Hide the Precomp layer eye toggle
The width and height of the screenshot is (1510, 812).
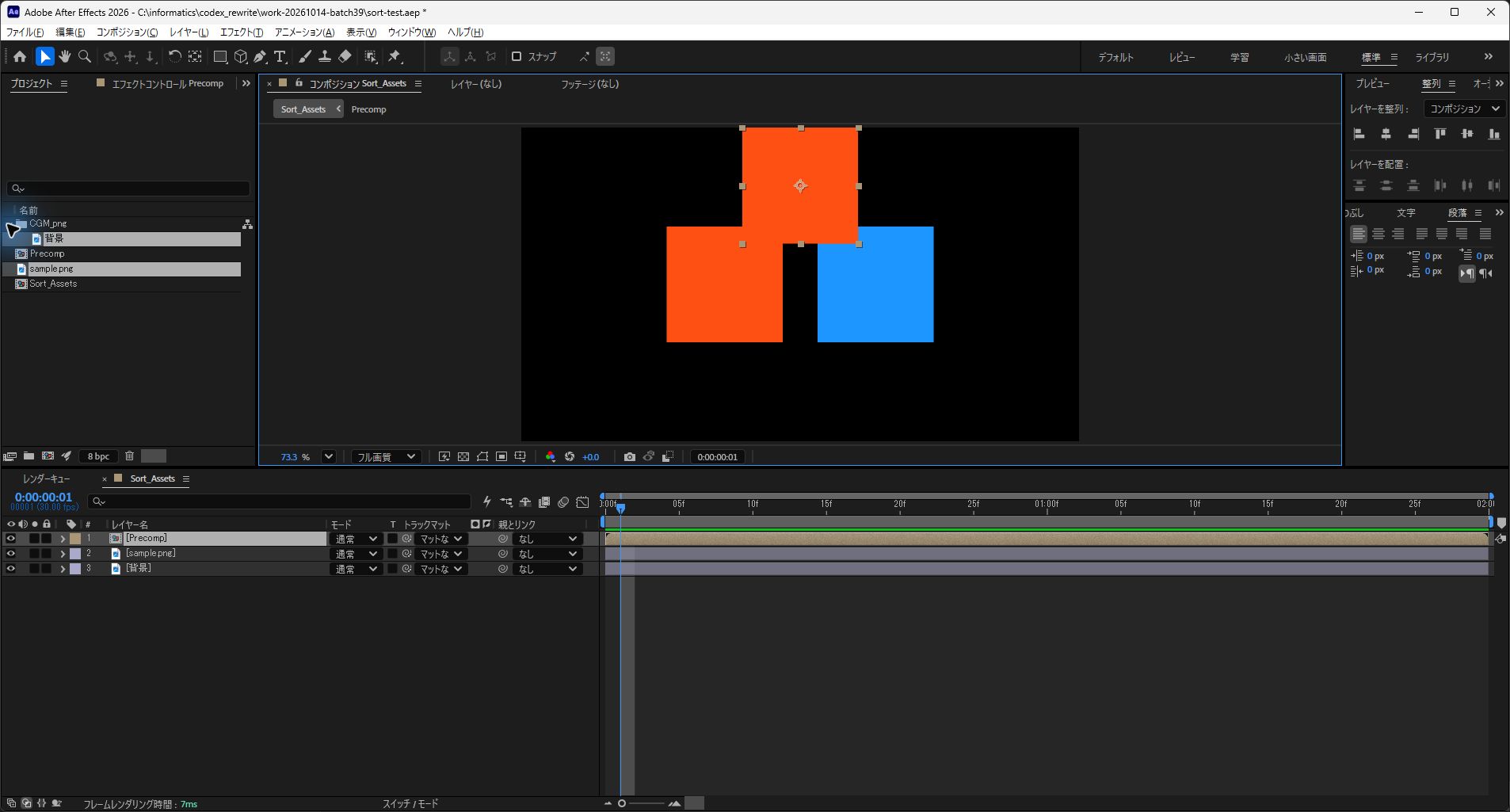click(11, 539)
